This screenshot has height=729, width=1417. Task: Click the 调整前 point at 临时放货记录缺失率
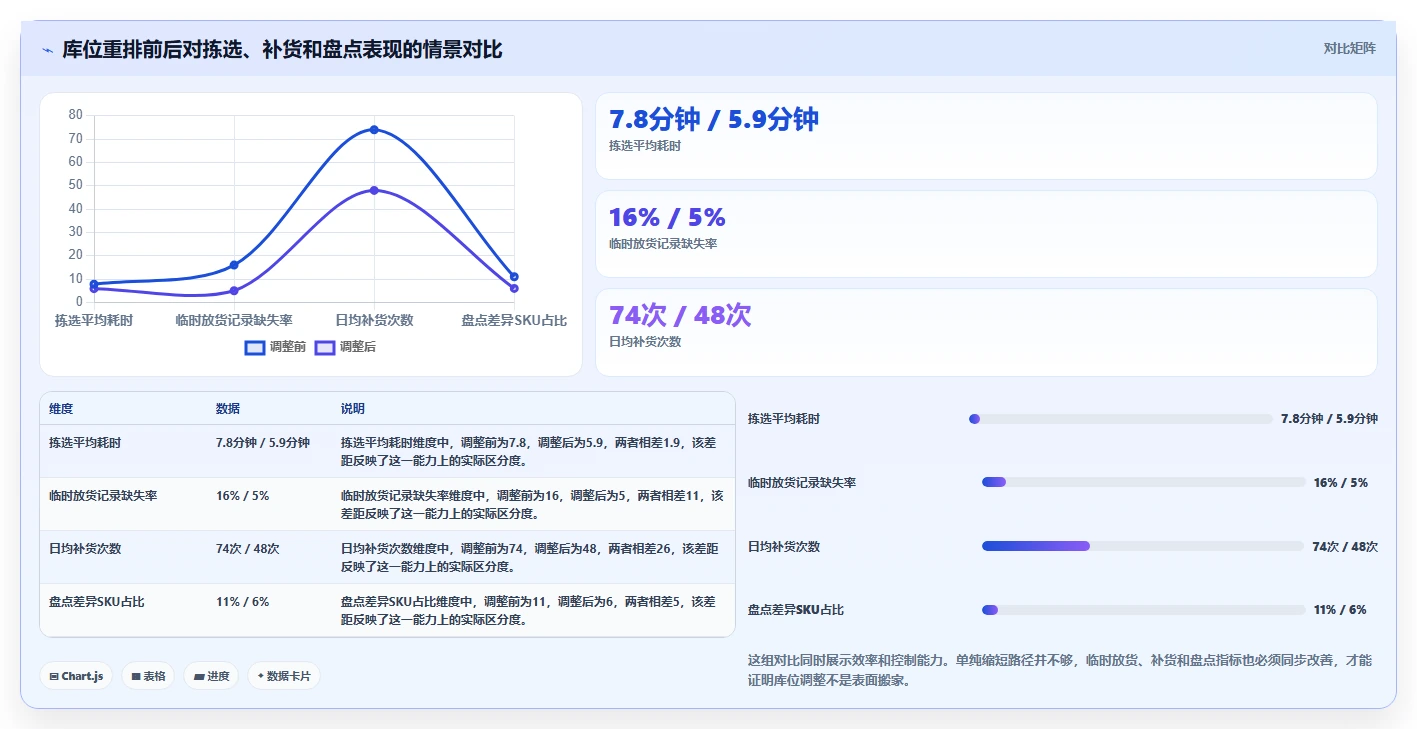point(234,265)
